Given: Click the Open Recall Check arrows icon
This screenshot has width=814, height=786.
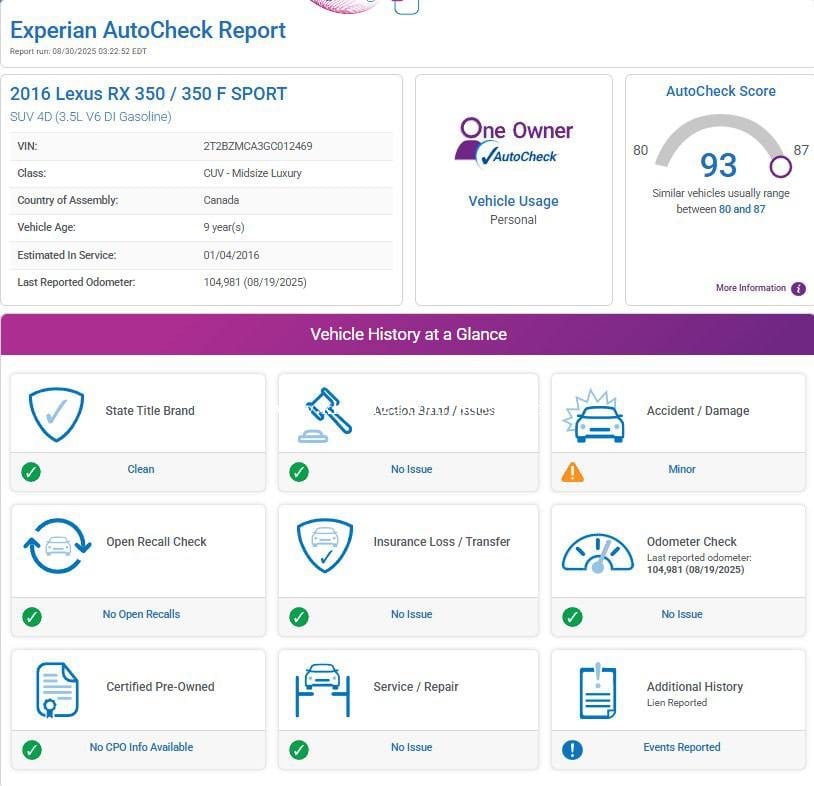Looking at the screenshot, I should coord(58,546).
